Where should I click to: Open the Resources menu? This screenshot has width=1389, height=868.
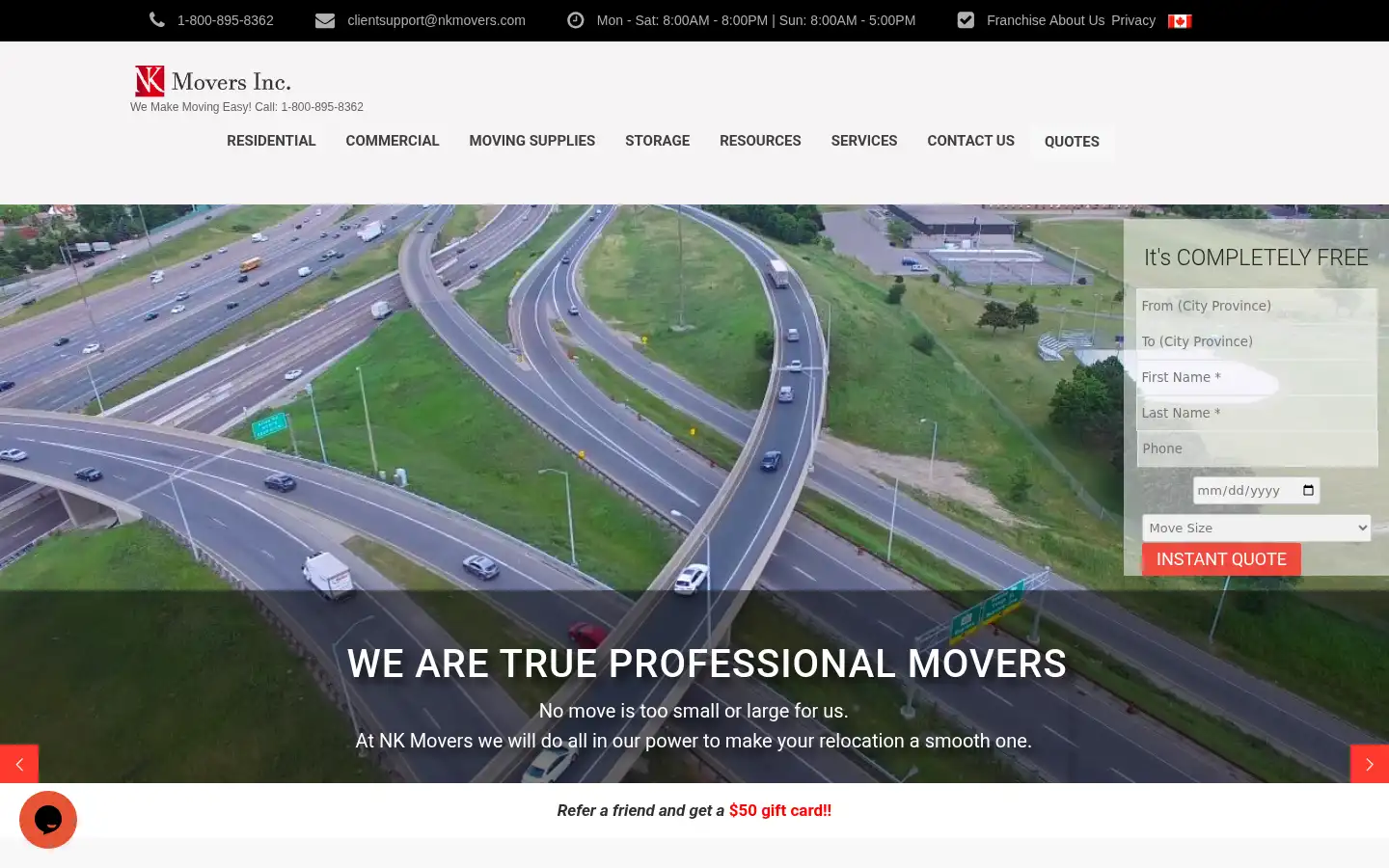[760, 141]
